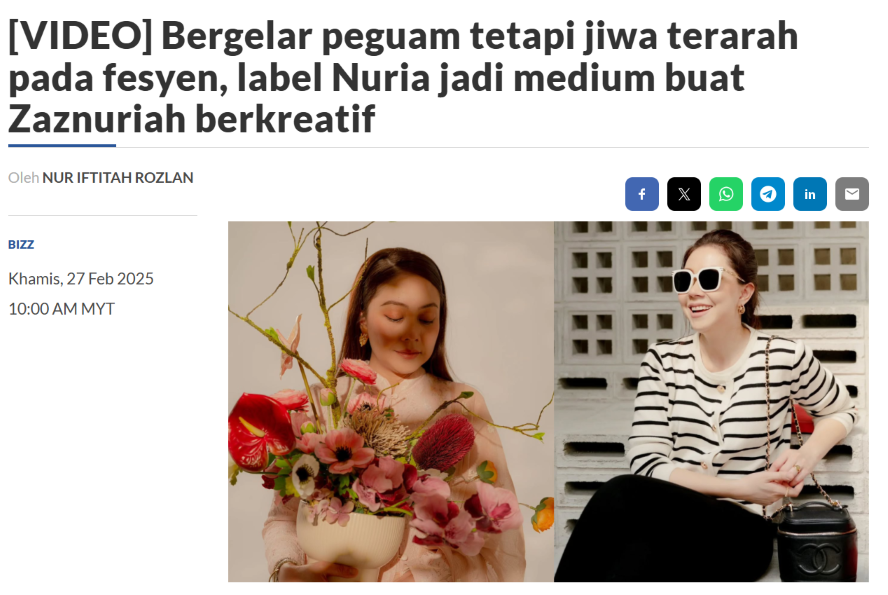Share the article via Telegram

767,194
